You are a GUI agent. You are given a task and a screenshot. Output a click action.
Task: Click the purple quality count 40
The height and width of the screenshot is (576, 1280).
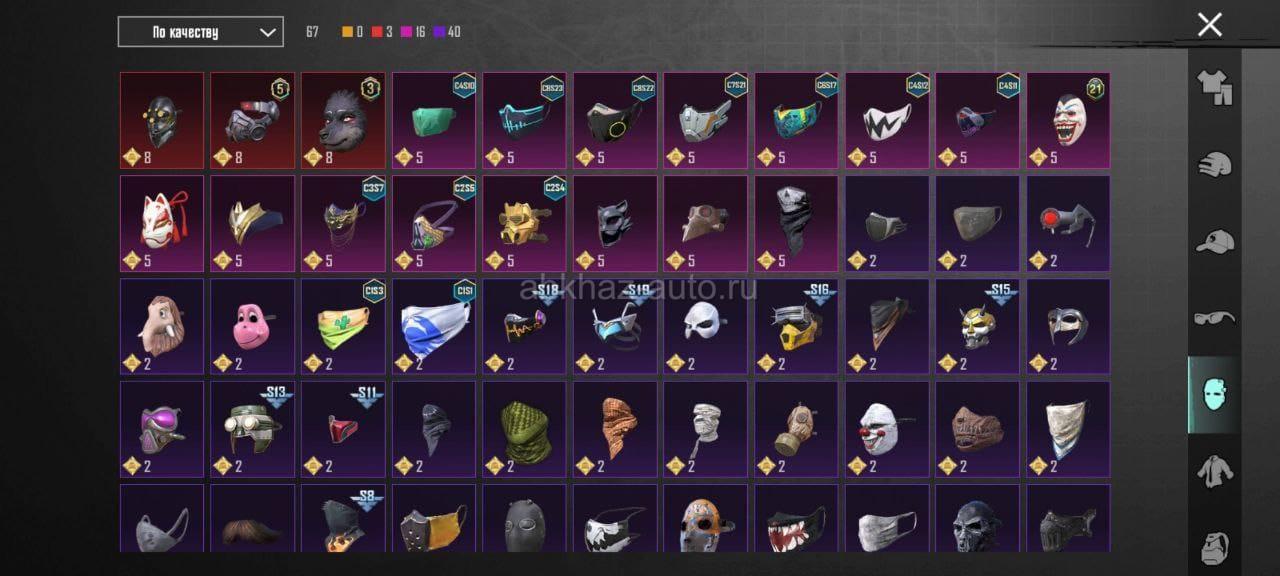(x=447, y=32)
